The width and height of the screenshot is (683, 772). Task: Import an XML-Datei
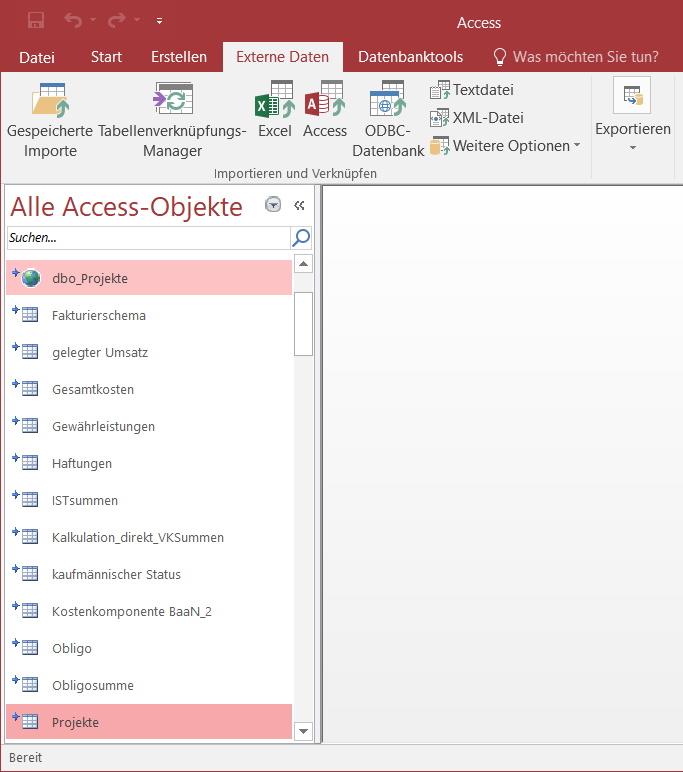[477, 118]
